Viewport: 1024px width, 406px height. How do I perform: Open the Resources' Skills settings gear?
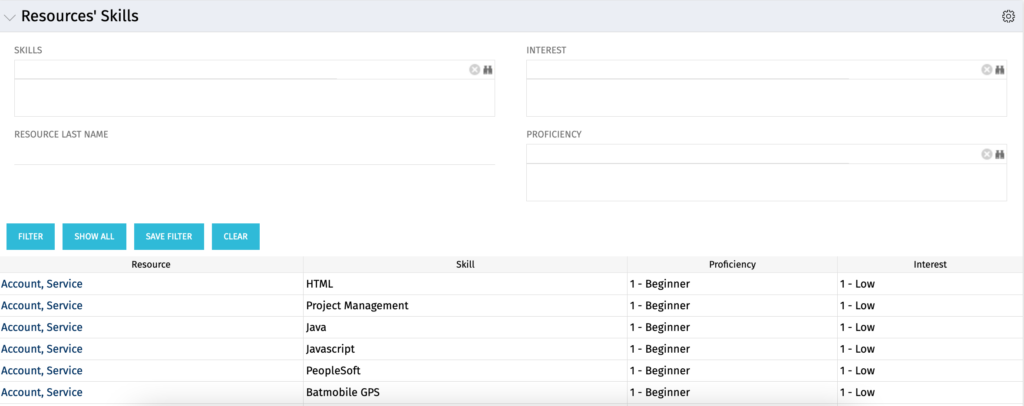1008,17
